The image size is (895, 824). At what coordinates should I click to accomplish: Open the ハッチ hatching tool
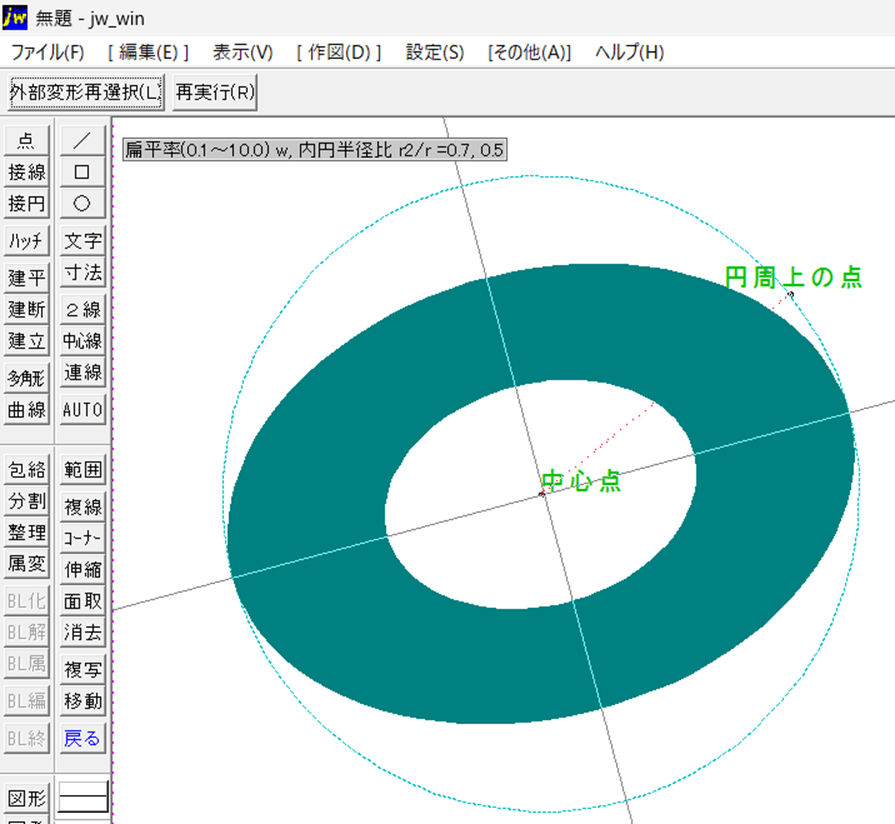pos(25,240)
